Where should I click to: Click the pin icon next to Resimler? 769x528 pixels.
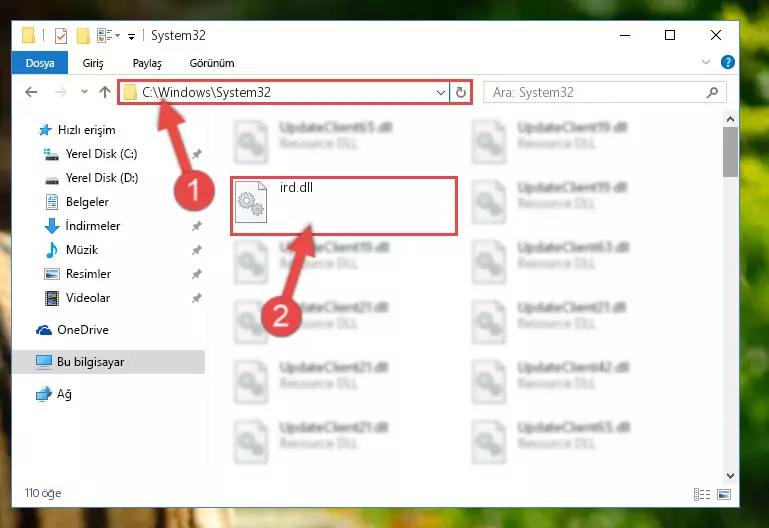[x=197, y=274]
